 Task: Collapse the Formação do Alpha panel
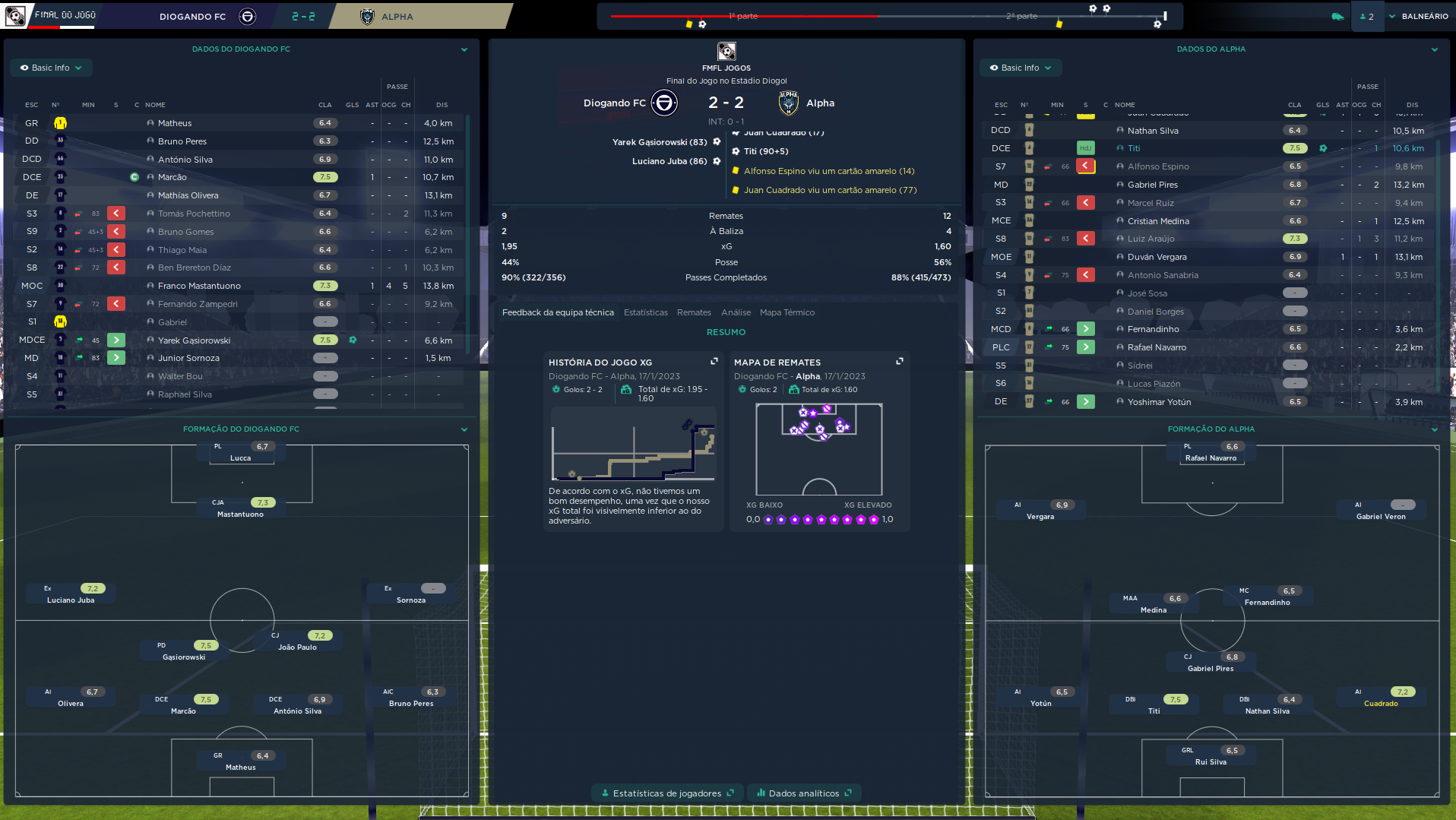[1434, 429]
